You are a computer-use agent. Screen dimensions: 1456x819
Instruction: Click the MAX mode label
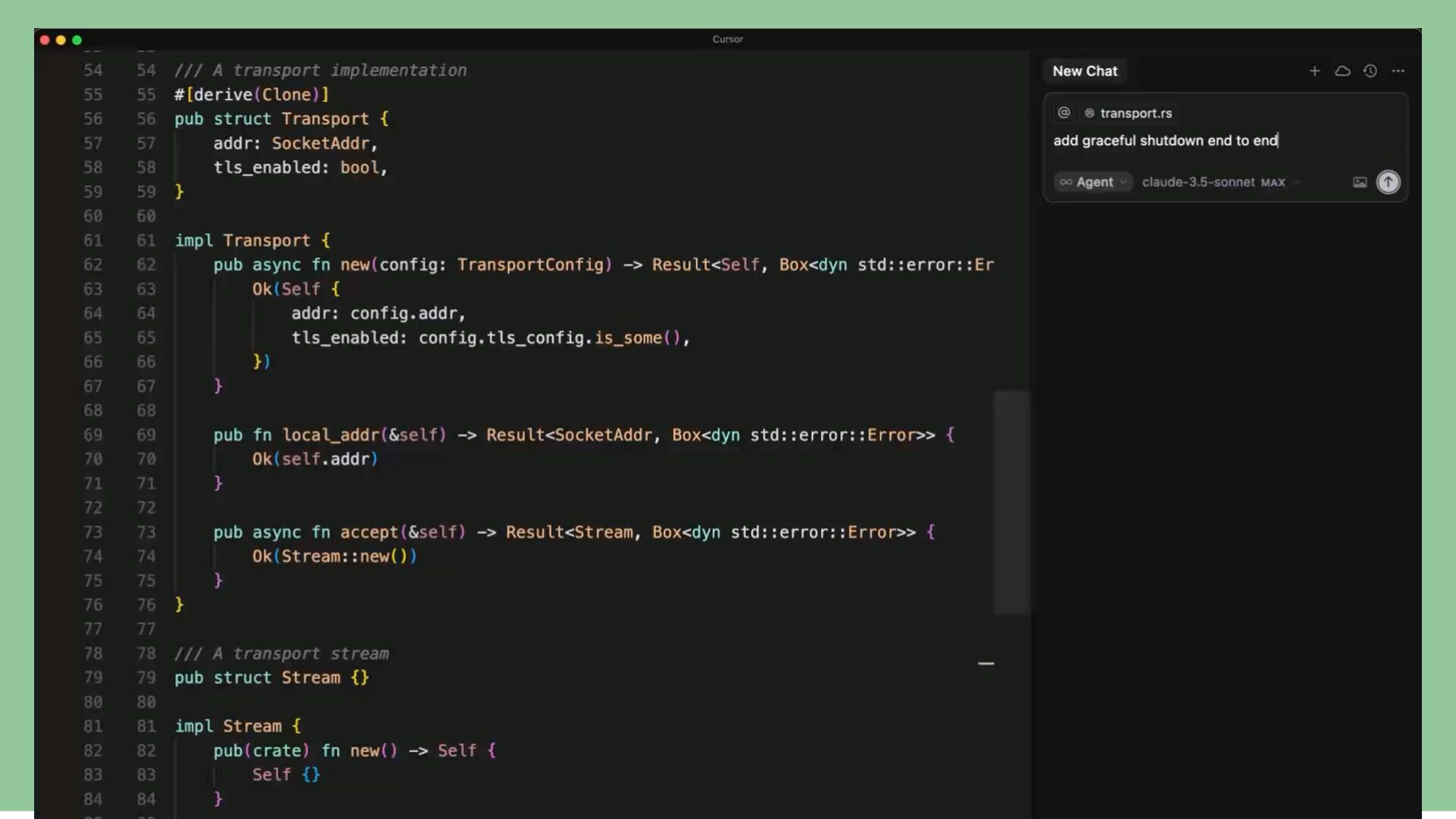click(x=1272, y=183)
